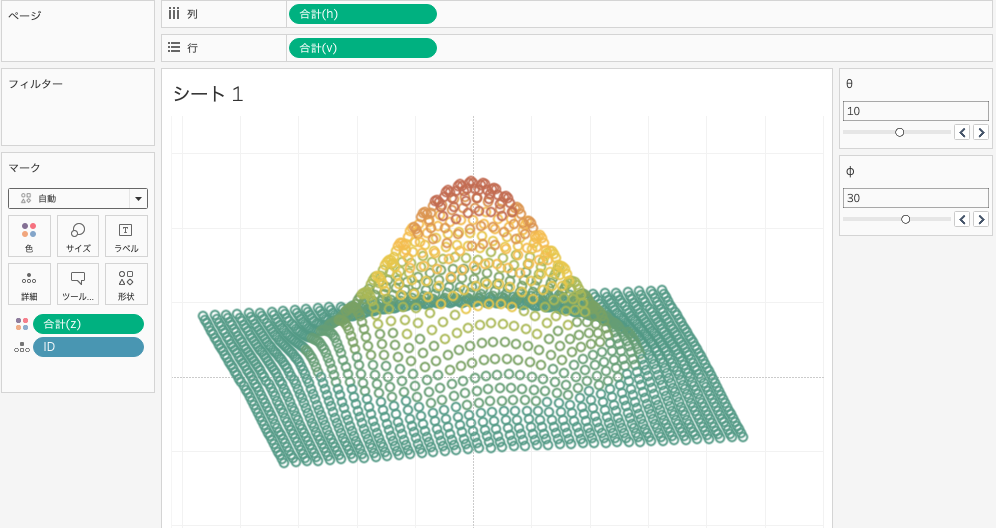Click the θ slider handle
The image size is (996, 528).
coord(899,132)
